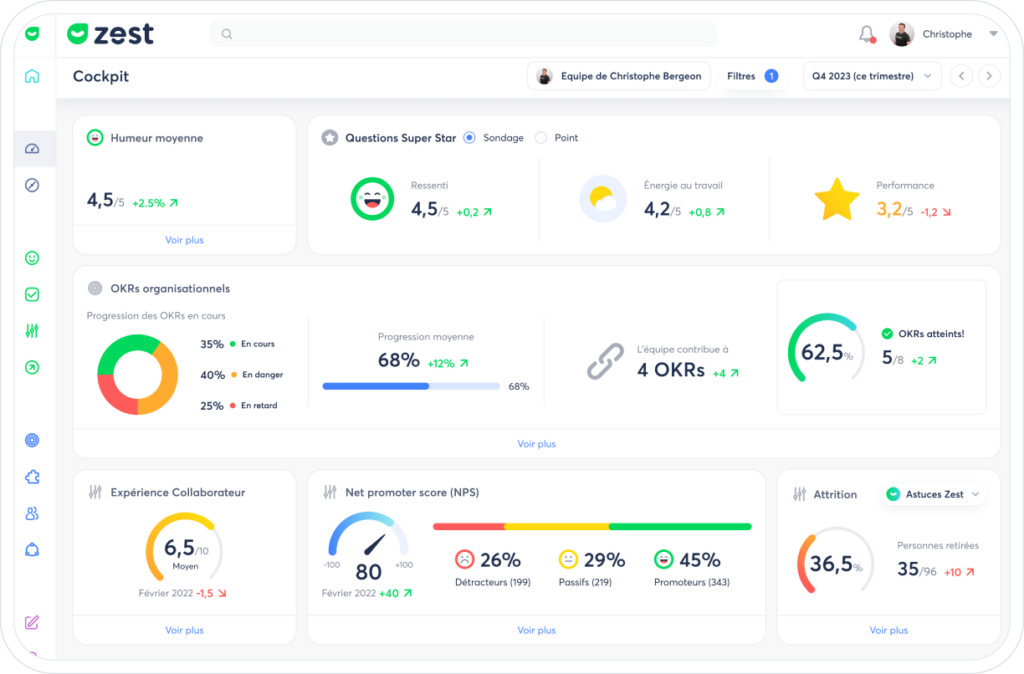1024x674 pixels.
Task: Open the people team icon in sidebar
Action: (32, 513)
